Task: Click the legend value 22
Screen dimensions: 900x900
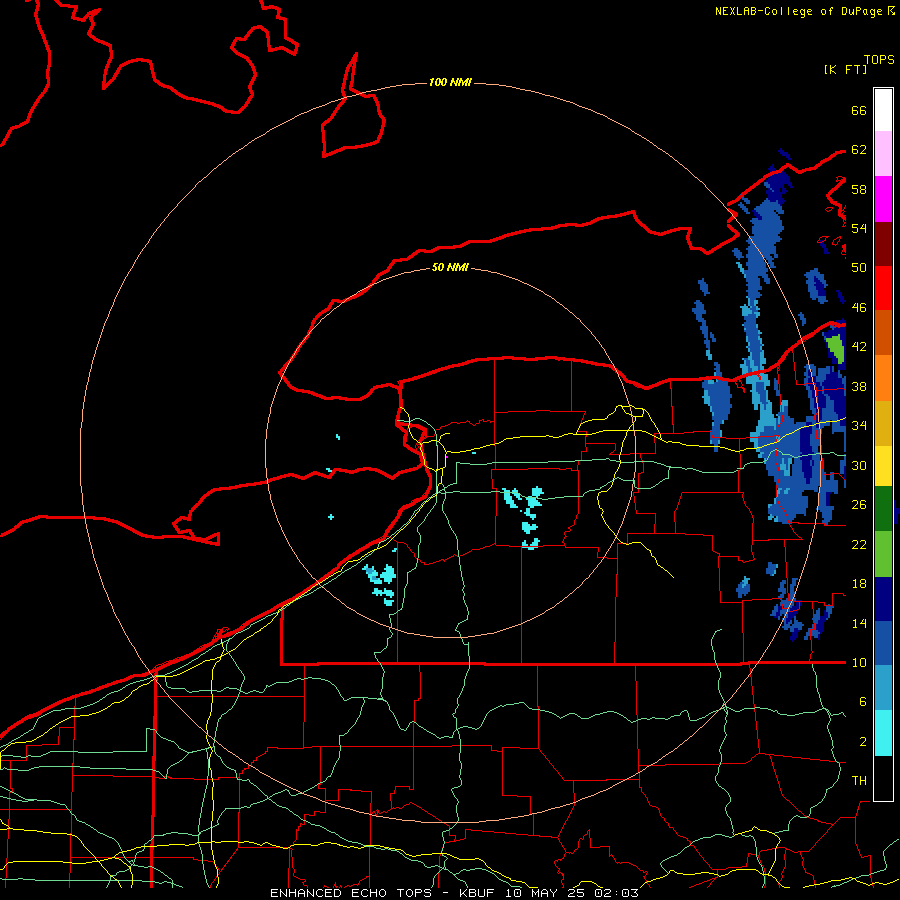Action: point(859,544)
